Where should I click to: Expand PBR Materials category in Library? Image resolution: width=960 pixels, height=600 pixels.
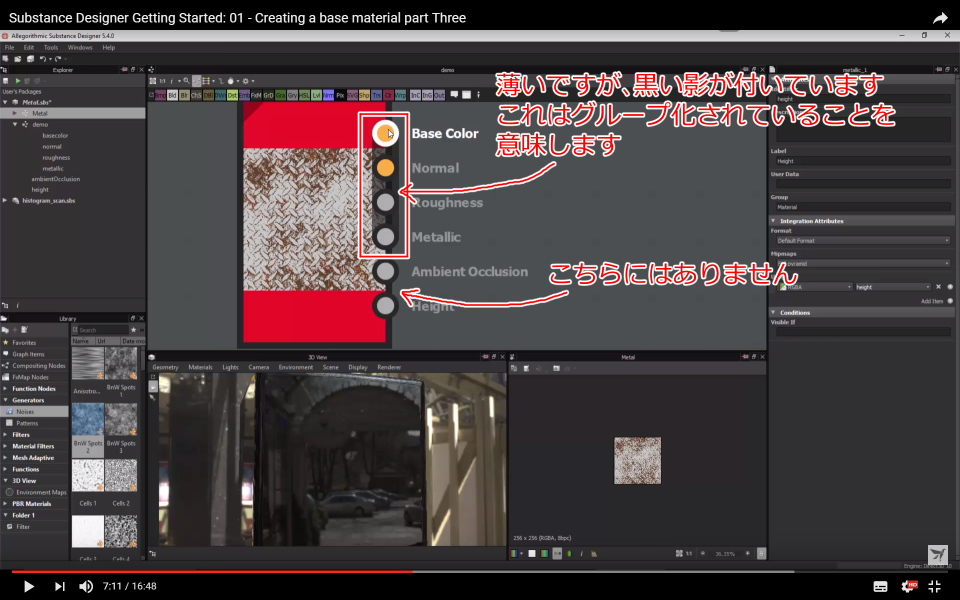[6, 504]
